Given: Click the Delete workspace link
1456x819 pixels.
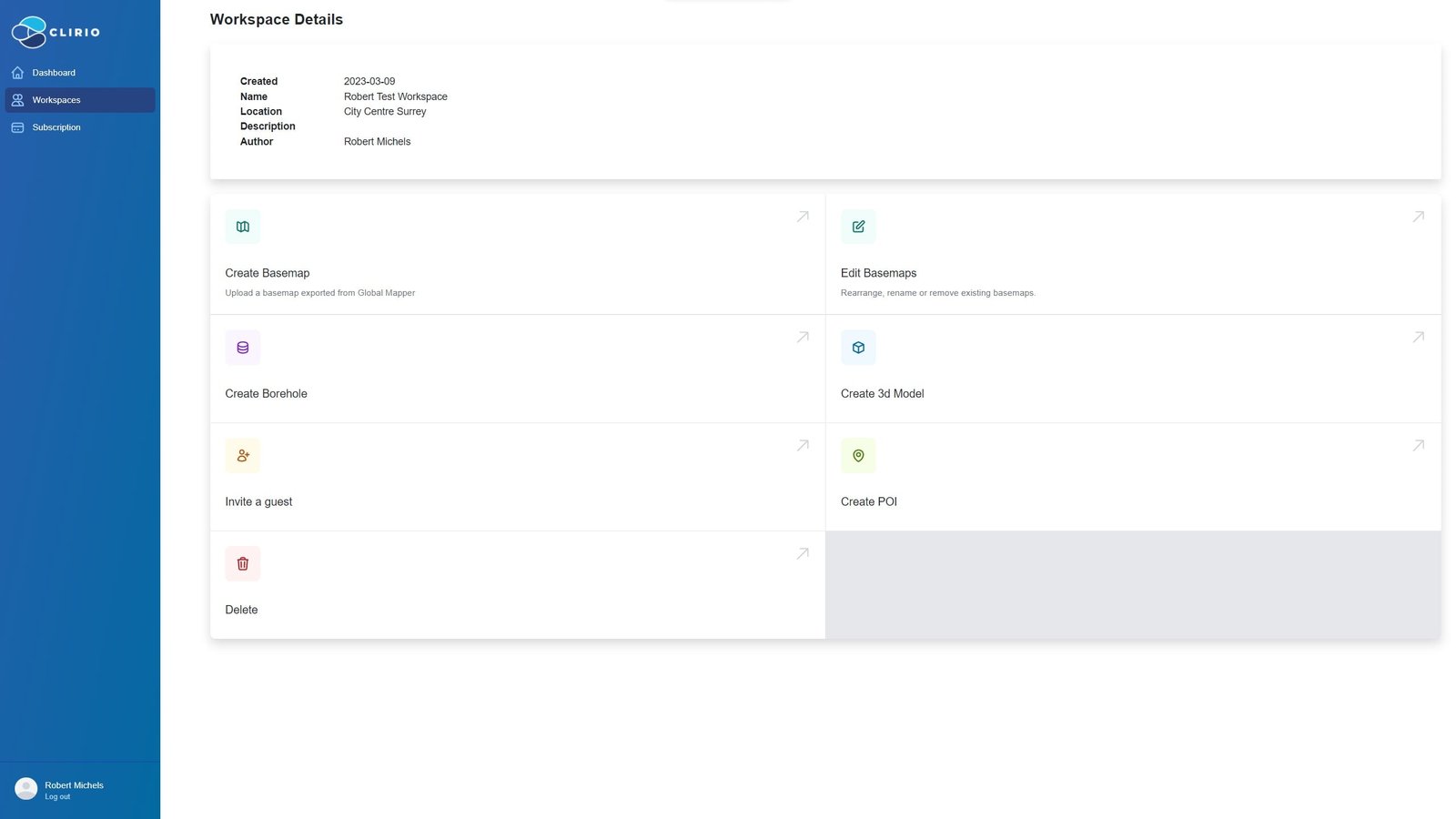Looking at the screenshot, I should [x=241, y=611].
